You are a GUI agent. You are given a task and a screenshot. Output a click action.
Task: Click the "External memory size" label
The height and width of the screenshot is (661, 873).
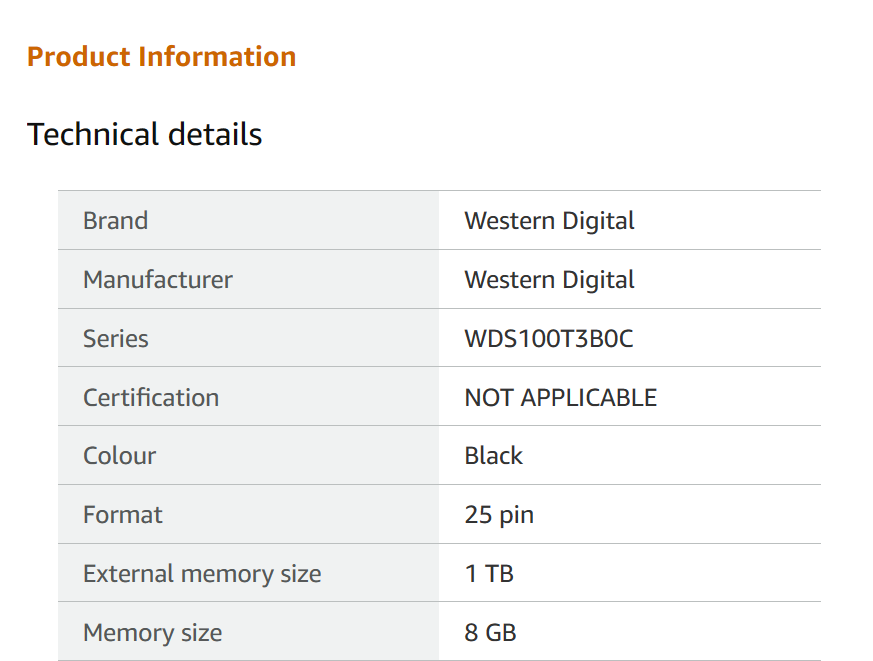pyautogui.click(x=202, y=574)
